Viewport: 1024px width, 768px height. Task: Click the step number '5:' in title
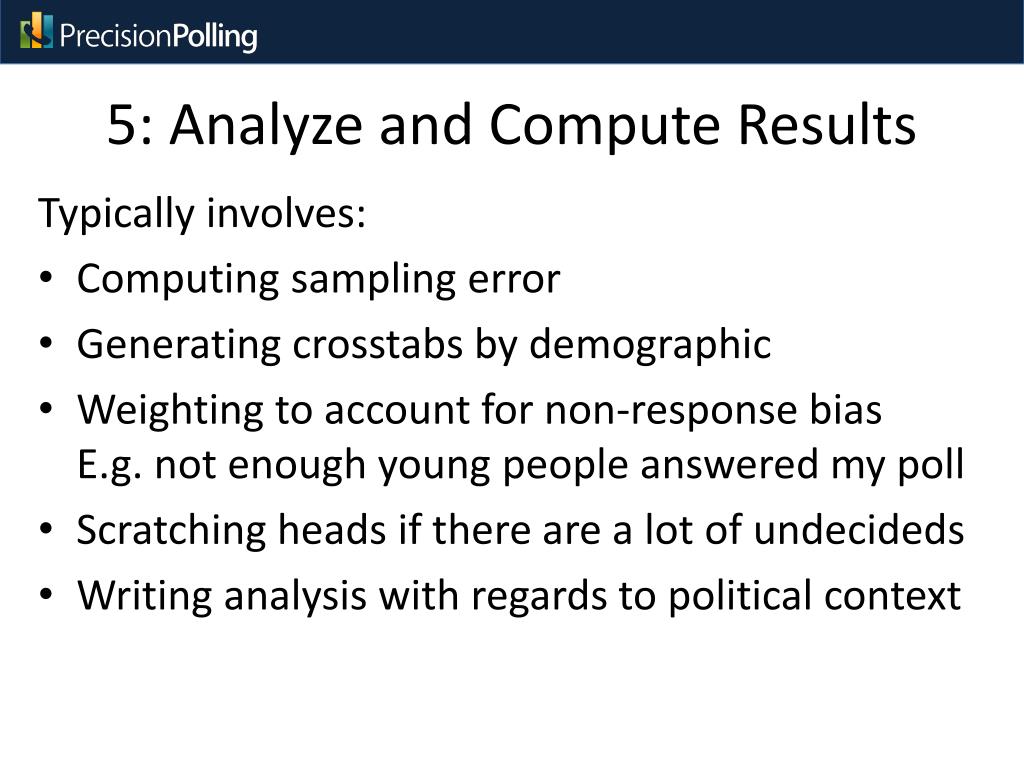130,124
